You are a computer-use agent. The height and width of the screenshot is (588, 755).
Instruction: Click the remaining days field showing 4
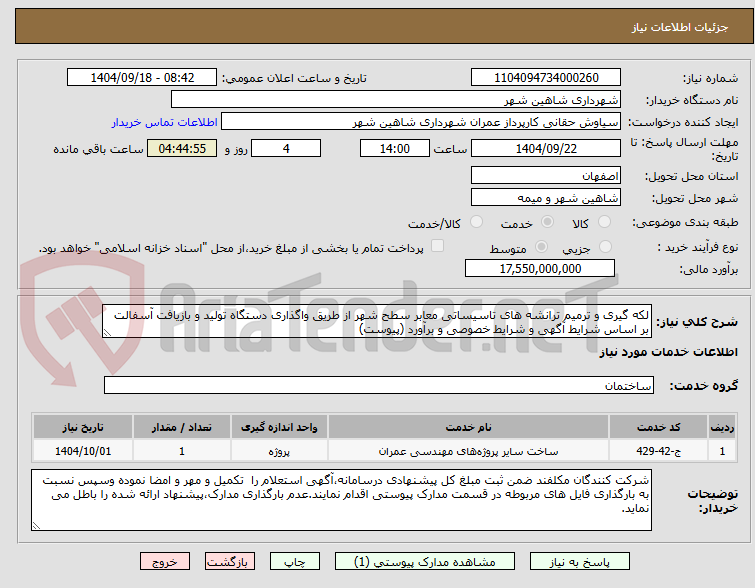tap(286, 148)
